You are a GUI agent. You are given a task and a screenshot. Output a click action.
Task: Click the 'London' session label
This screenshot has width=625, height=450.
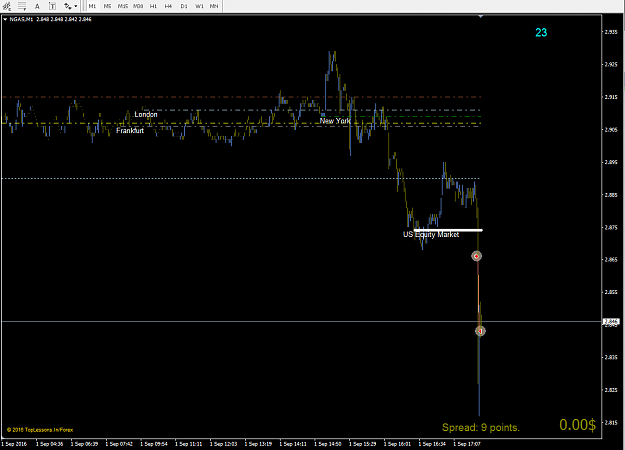(145, 114)
